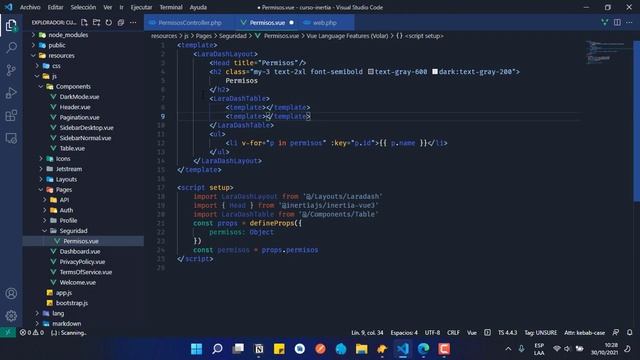Click Seguridad in the breadcrumb path

pyautogui.click(x=233, y=36)
